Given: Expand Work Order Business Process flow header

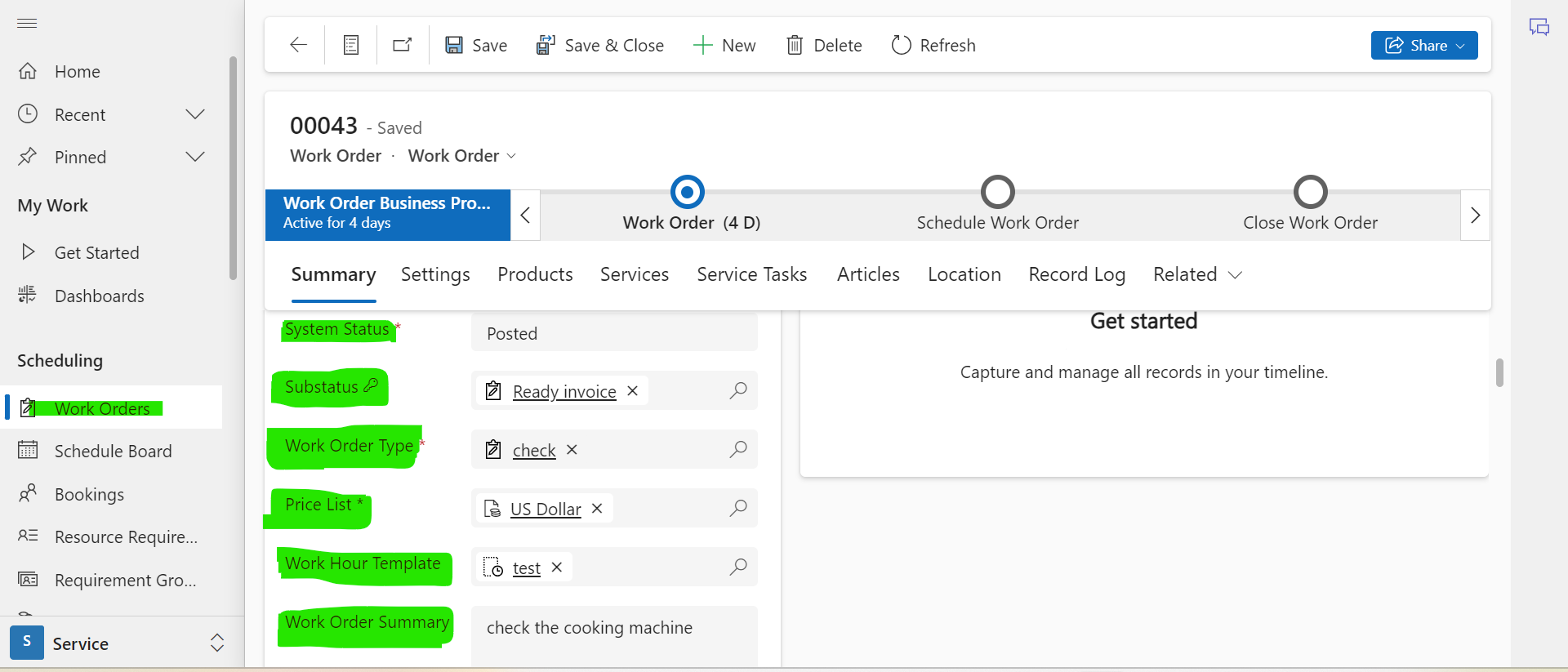Looking at the screenshot, I should tap(388, 215).
